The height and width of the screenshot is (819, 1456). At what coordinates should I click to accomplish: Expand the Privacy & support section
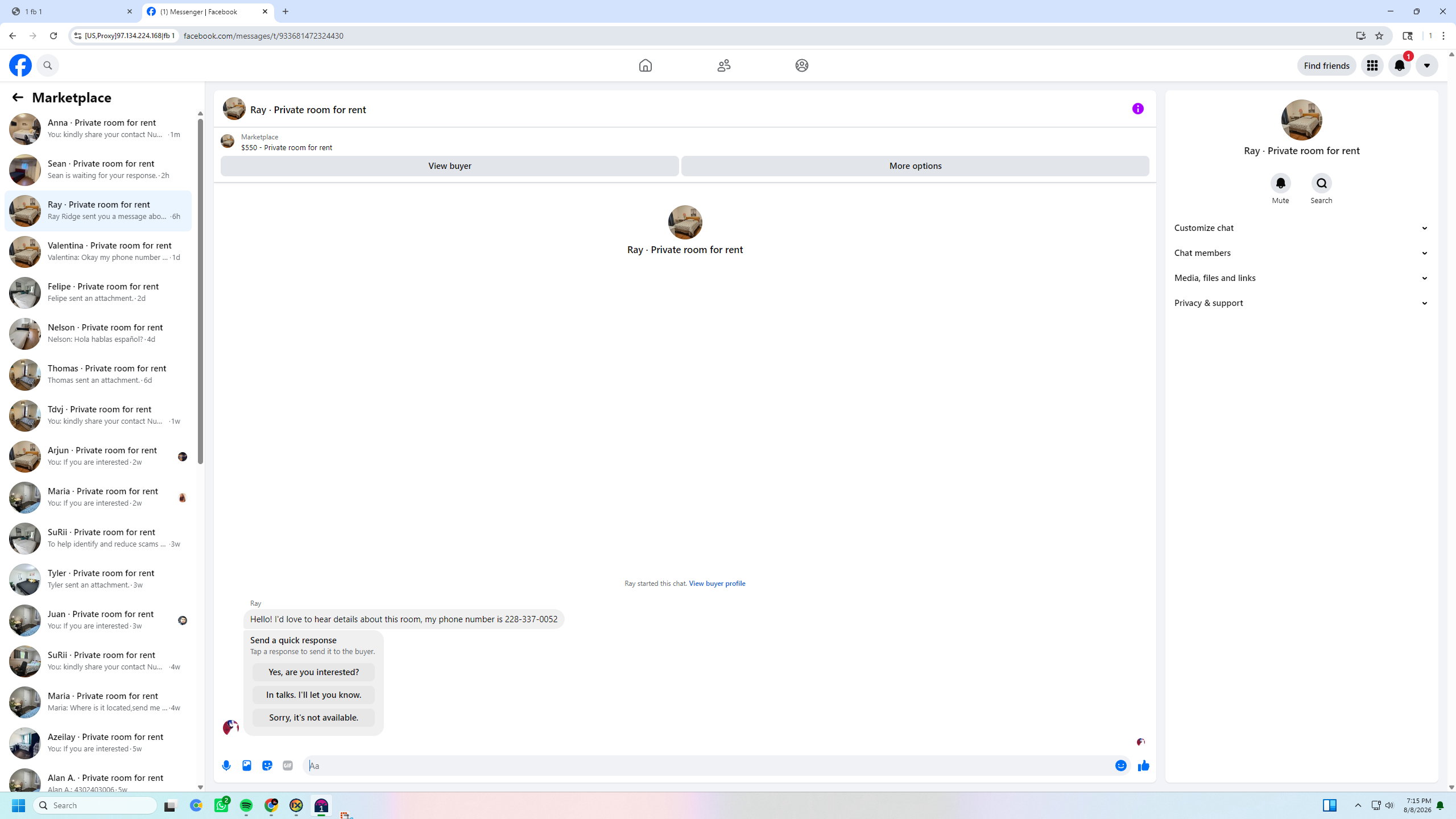pos(1302,303)
